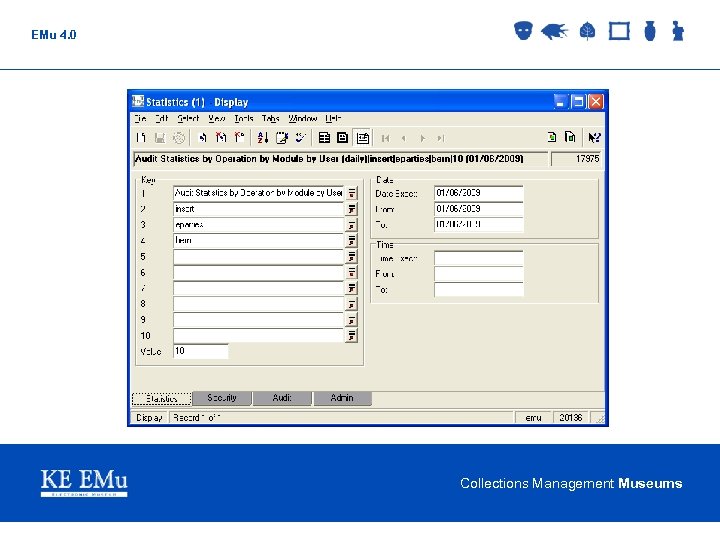Click the Key 3 field containing eparties
This screenshot has width=720, height=540.
point(259,225)
